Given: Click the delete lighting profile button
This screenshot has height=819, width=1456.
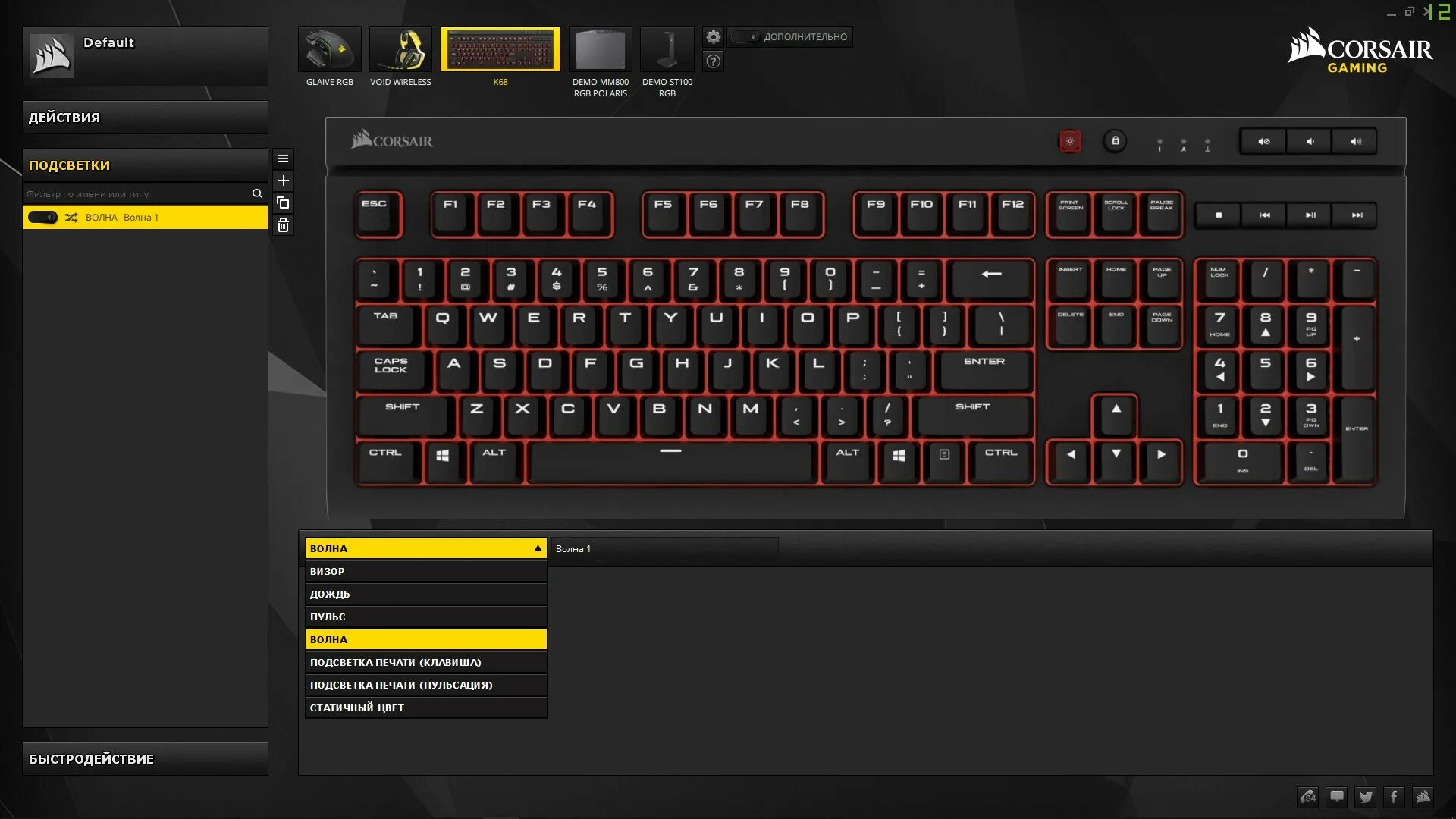Looking at the screenshot, I should pos(283,225).
